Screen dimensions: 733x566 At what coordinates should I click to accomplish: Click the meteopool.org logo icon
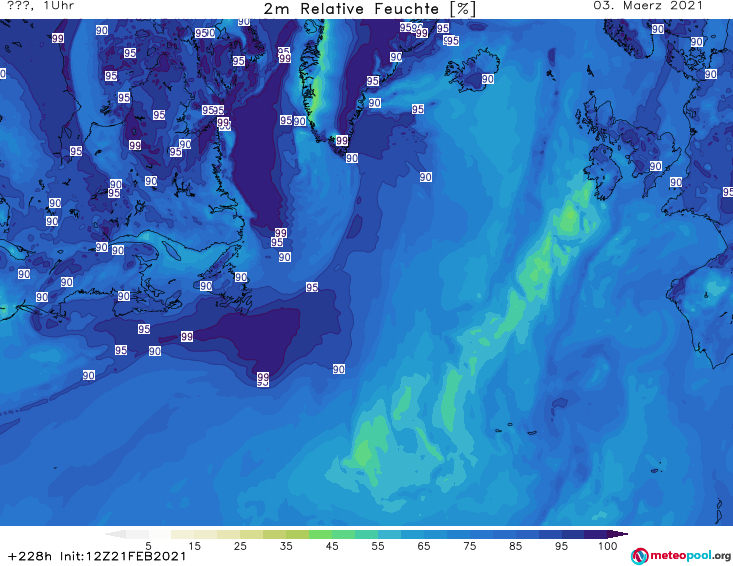point(639,556)
